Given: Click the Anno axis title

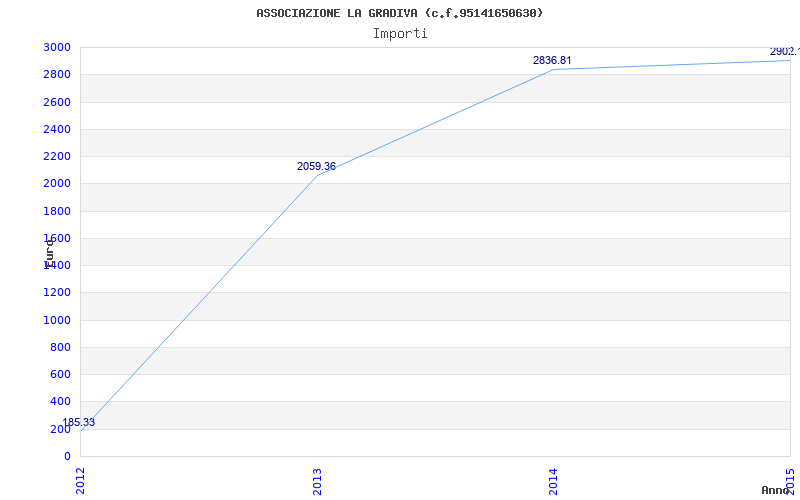Looking at the screenshot, I should (x=775, y=490).
